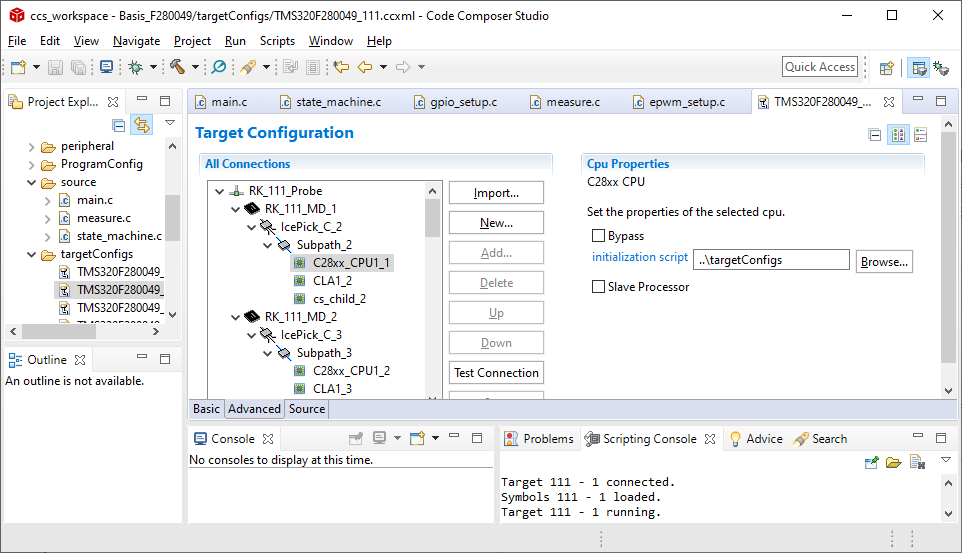Open the Navigate menu

136,41
